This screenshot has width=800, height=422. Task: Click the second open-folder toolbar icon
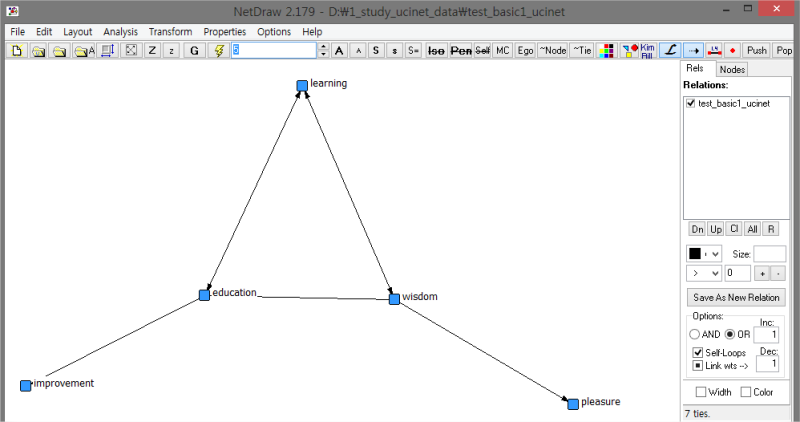click(x=60, y=51)
